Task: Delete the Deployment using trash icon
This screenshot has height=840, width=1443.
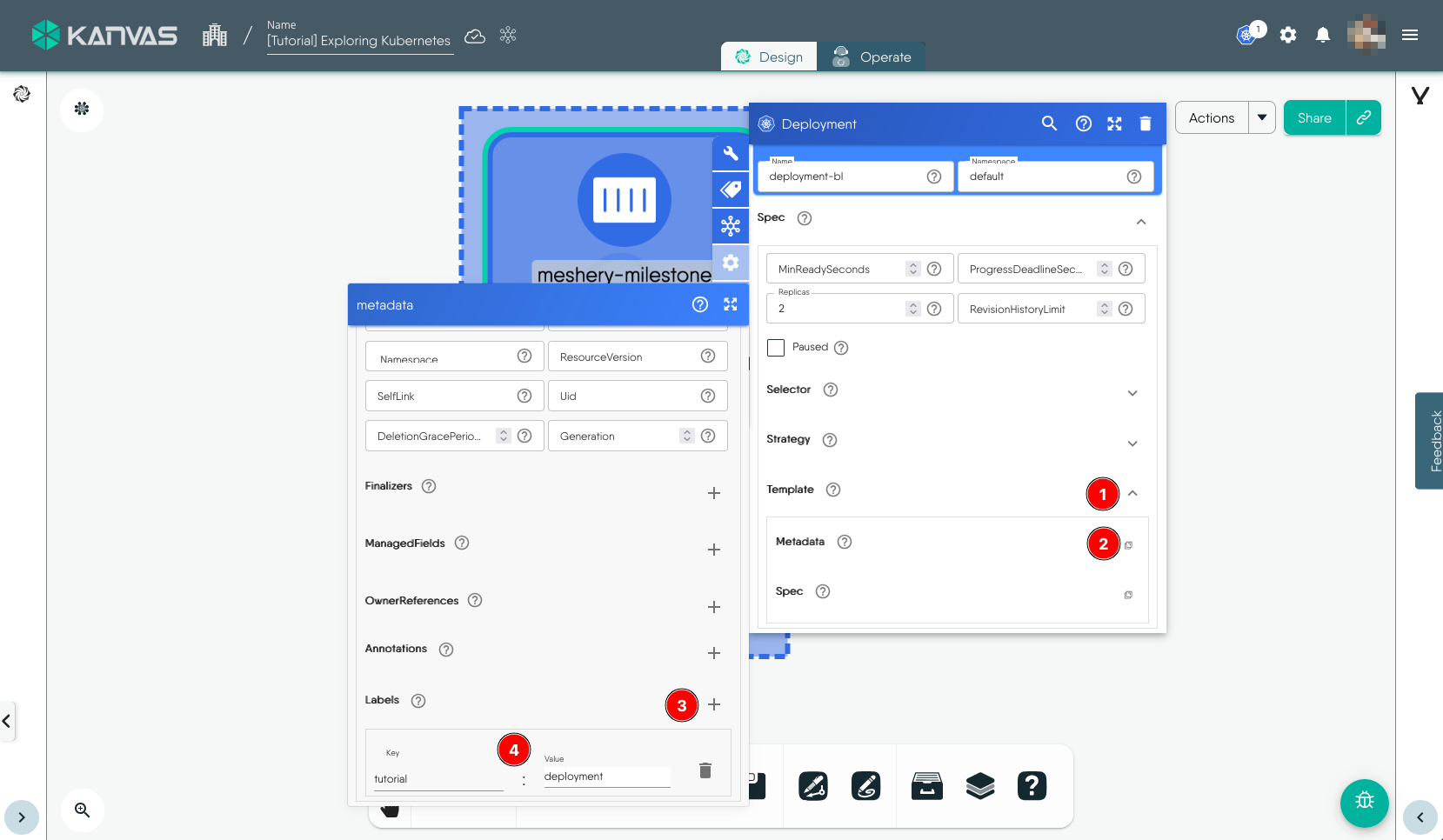Action: coord(1145,123)
